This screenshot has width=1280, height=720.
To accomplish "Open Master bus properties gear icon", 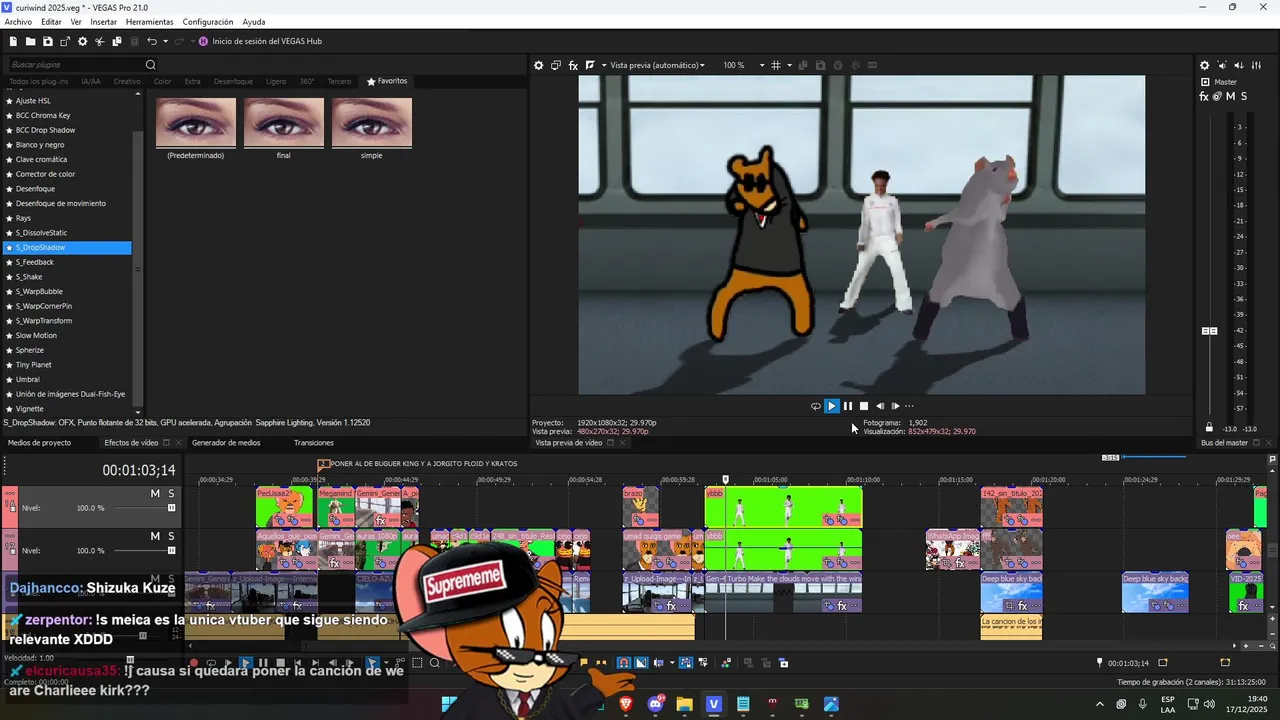I will [1204, 65].
